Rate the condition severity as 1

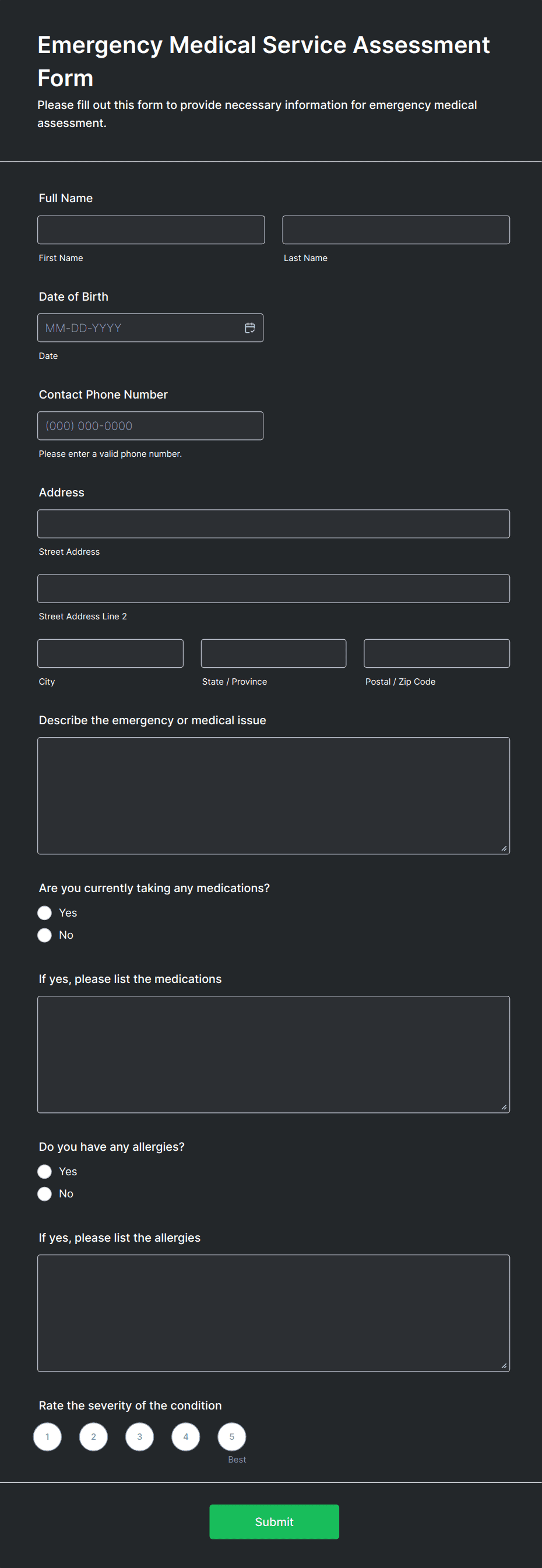coord(48,1436)
